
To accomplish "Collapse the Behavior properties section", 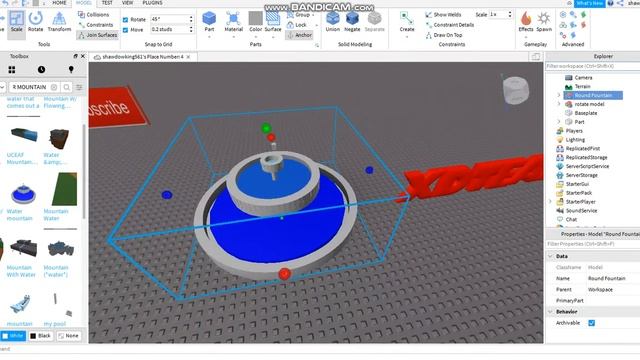I will point(550,311).
